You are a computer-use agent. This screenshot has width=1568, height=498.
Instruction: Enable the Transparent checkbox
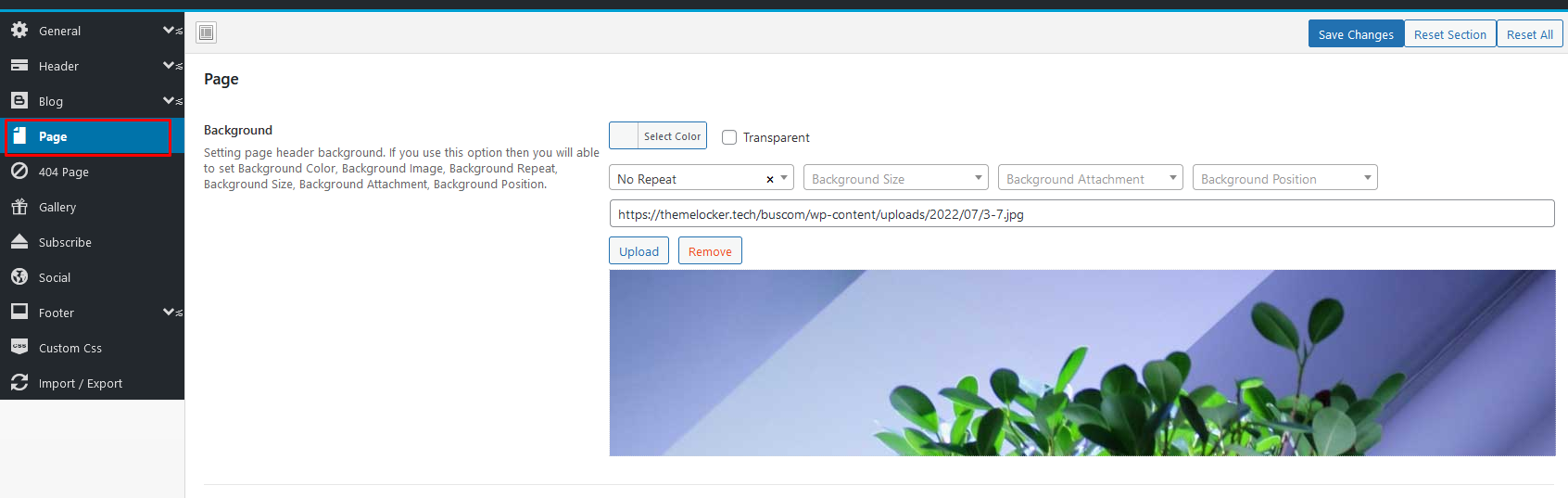tap(729, 137)
